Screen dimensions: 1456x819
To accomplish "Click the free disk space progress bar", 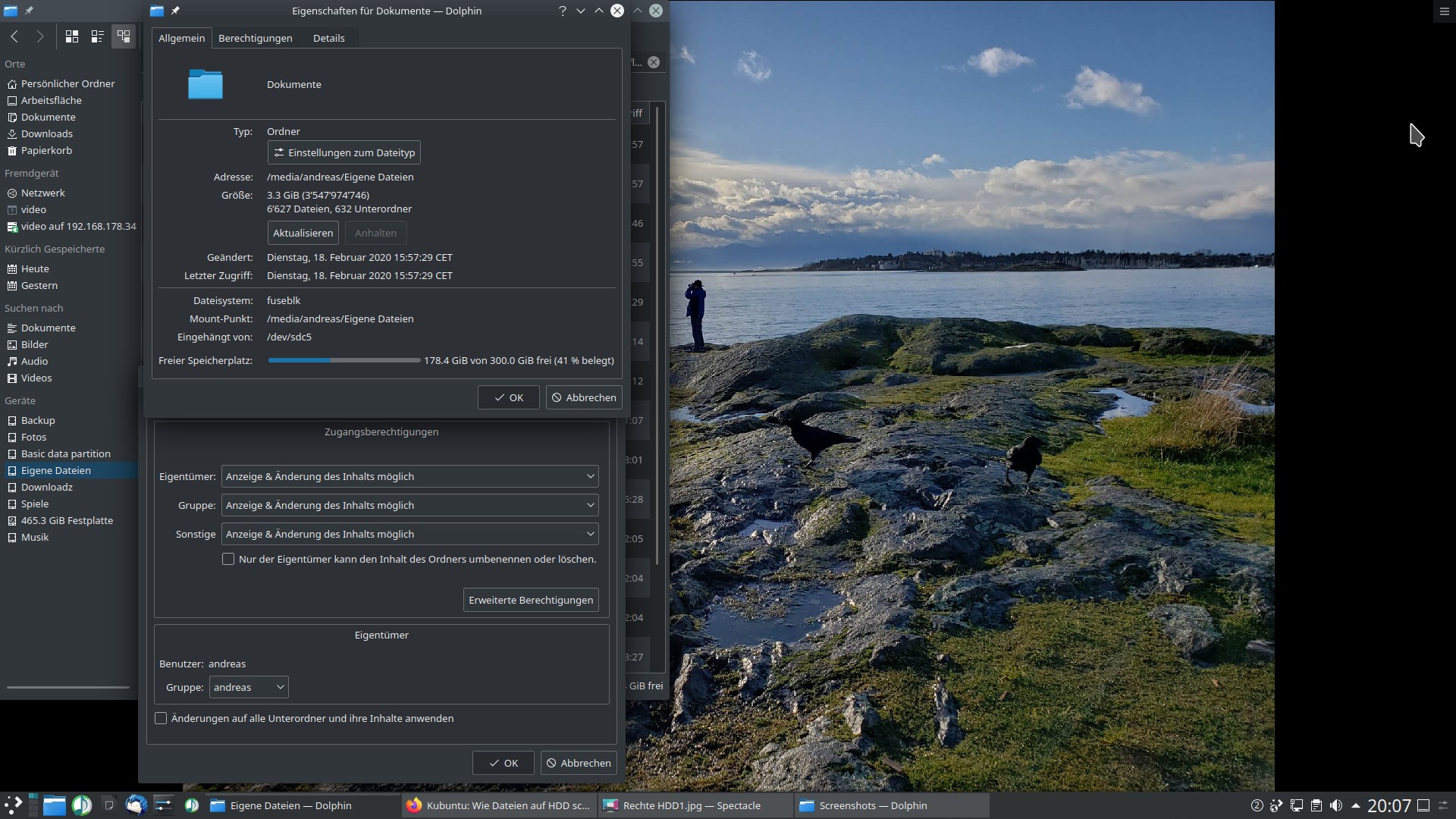I will tap(344, 360).
